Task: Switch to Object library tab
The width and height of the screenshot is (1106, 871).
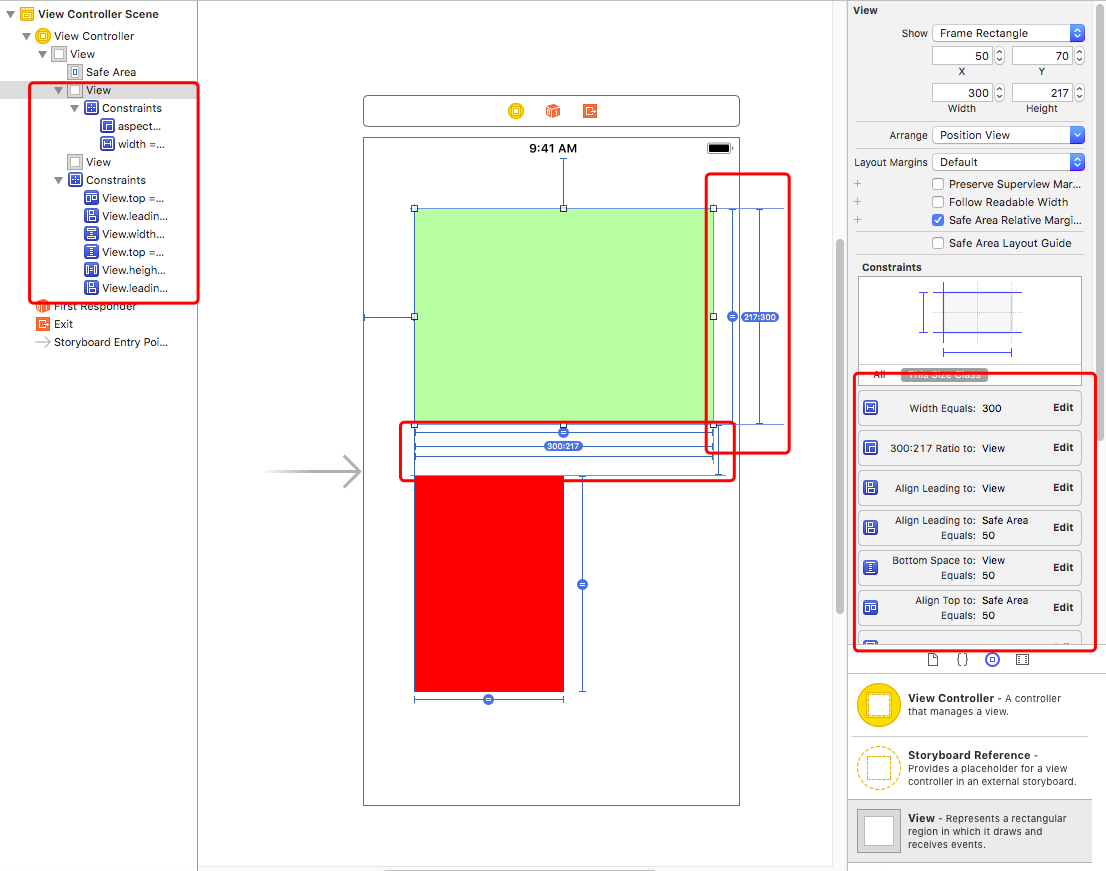Action: pos(992,660)
